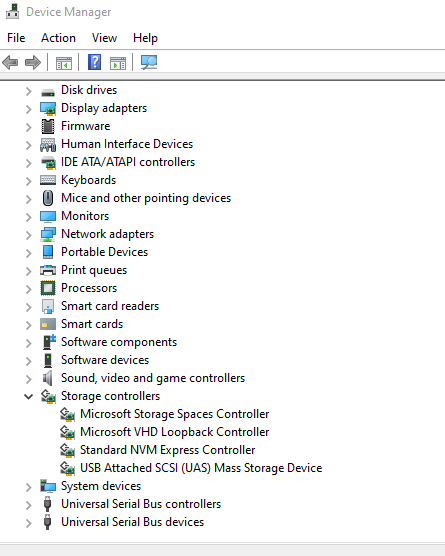Select the Human Interface Devices label
The height and width of the screenshot is (556, 445).
(x=127, y=144)
